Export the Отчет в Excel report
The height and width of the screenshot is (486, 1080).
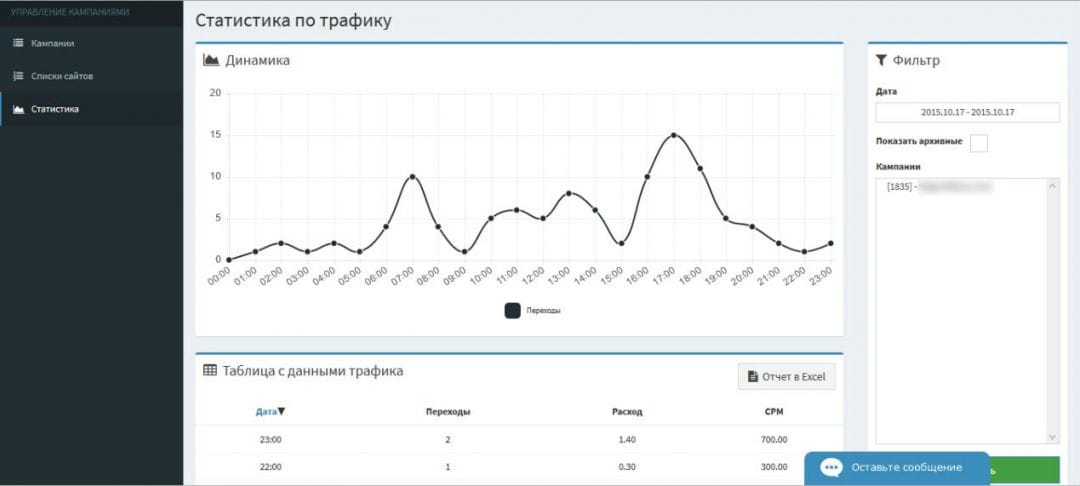click(787, 377)
